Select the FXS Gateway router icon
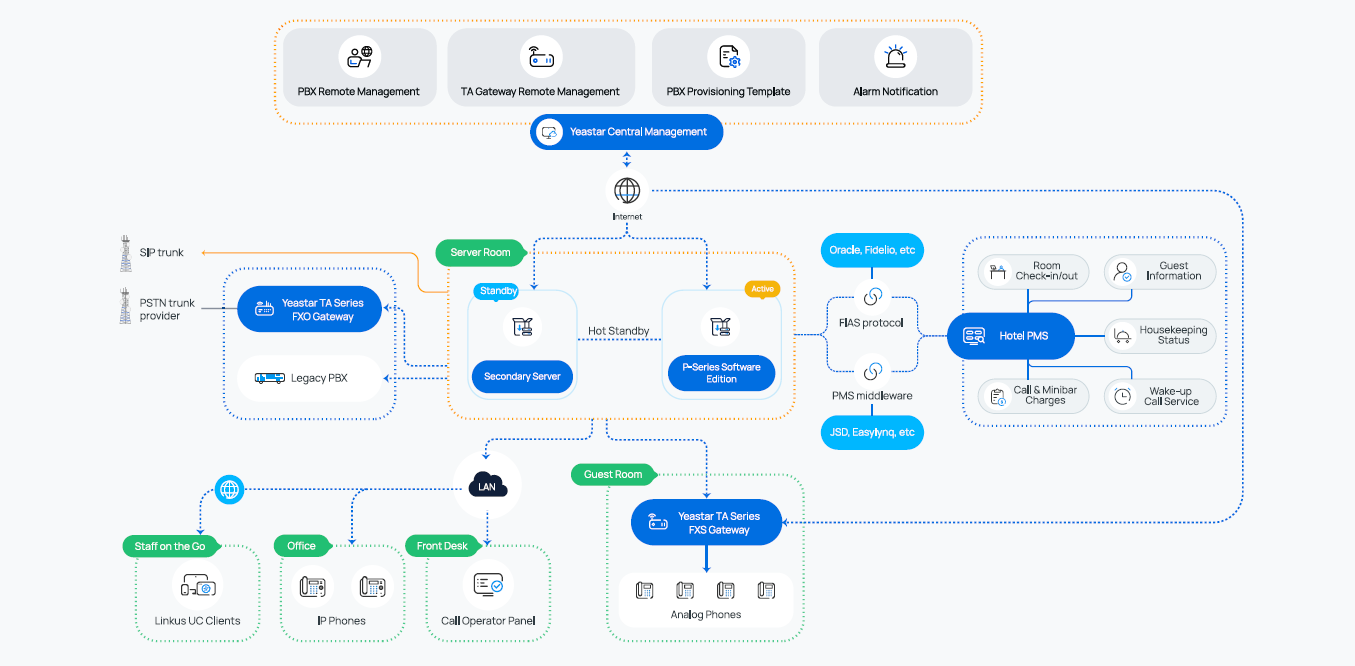This screenshot has width=1355, height=666. pos(657,522)
